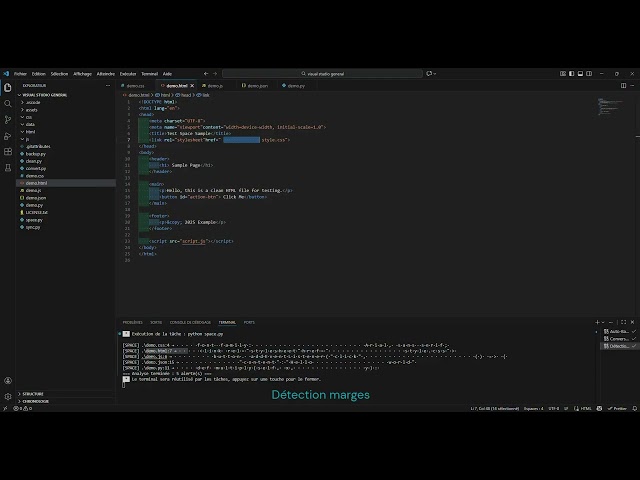This screenshot has height=480, width=640.
Task: Open the Copilot chat icon in title bar
Action: tap(429, 74)
